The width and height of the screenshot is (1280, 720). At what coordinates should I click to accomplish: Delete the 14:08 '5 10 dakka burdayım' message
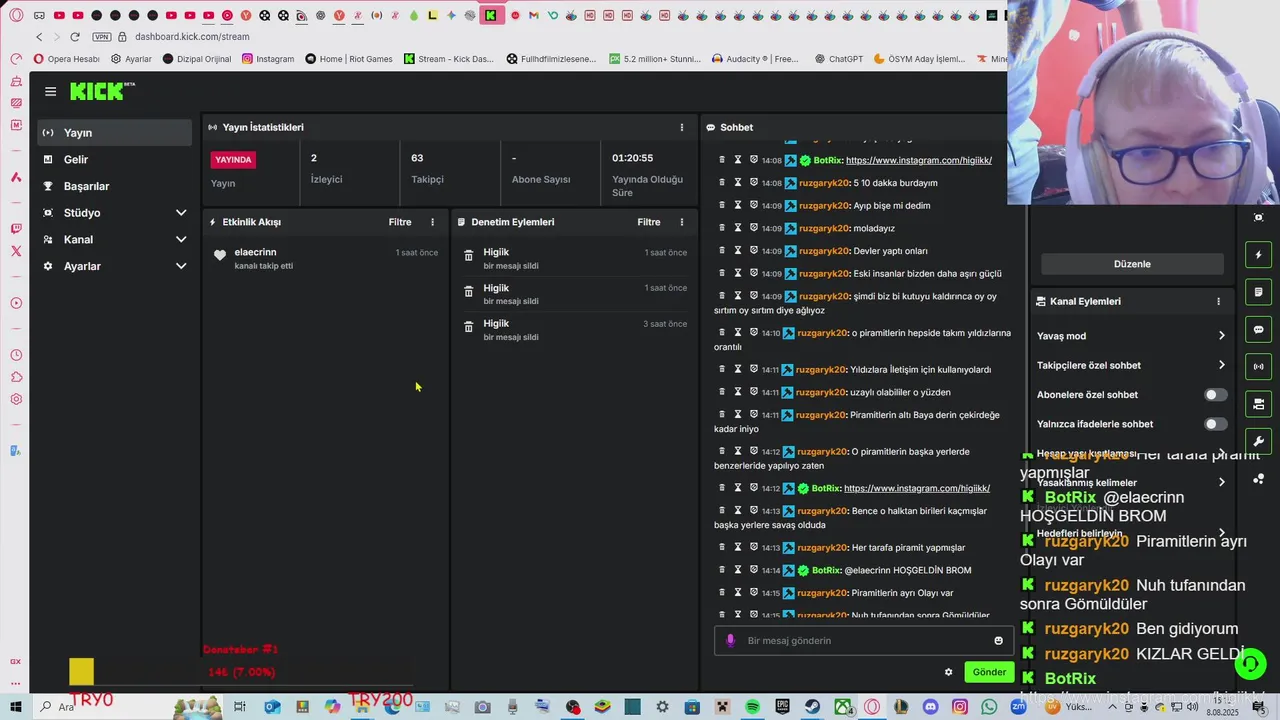pyautogui.click(x=722, y=183)
